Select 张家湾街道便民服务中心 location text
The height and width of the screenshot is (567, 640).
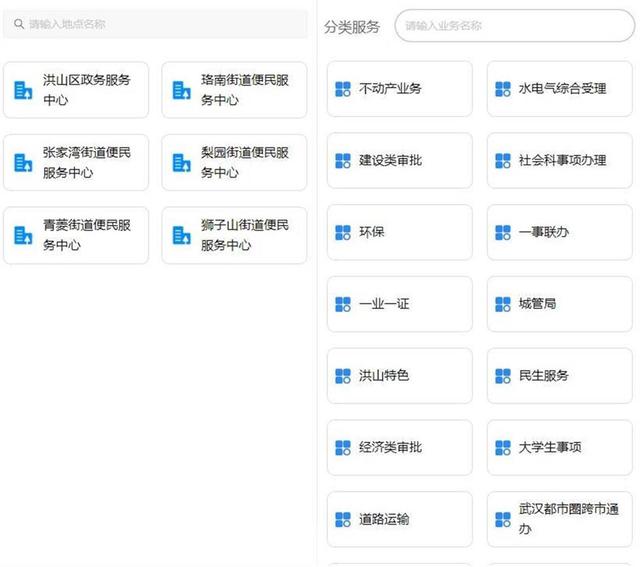(87, 162)
